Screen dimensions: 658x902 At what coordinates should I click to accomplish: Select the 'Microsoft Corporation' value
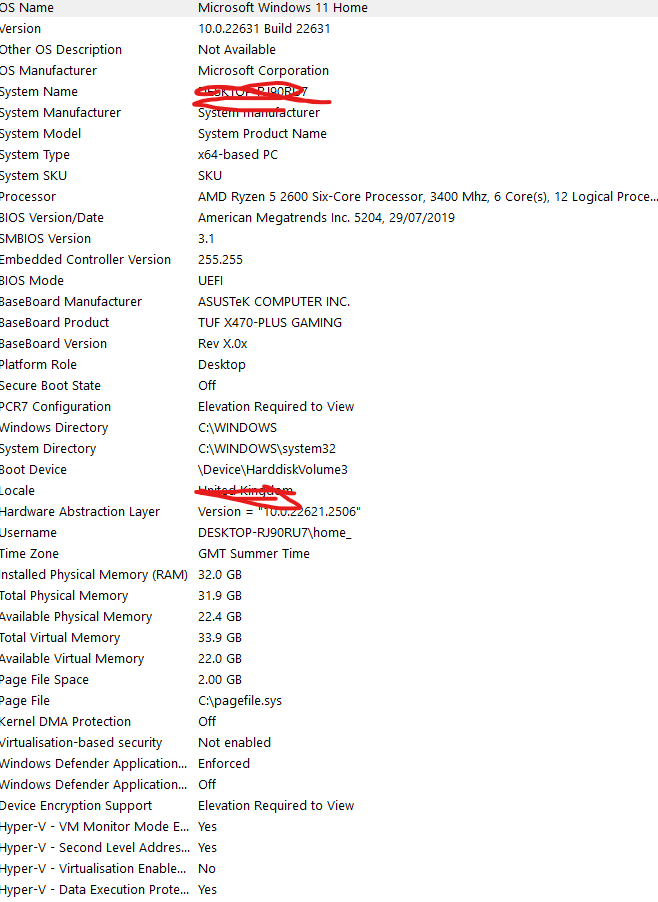pyautogui.click(x=263, y=71)
